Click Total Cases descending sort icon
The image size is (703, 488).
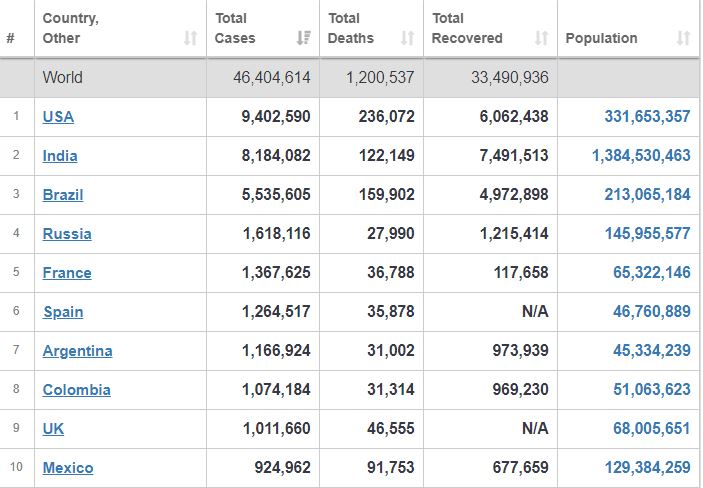tap(304, 38)
